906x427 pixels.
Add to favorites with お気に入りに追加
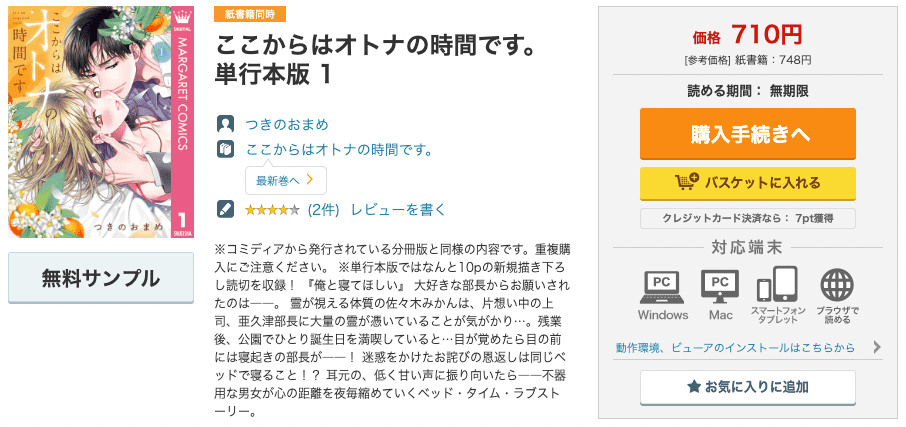748,387
